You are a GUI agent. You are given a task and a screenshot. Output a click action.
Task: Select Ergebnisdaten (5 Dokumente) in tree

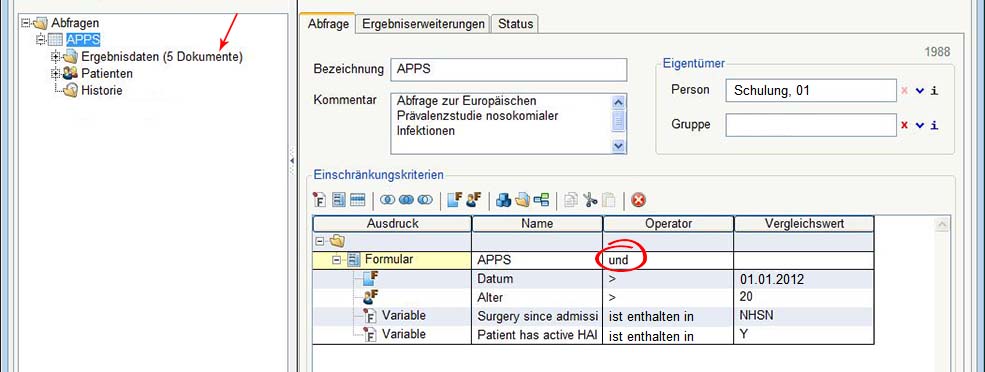pos(161,57)
